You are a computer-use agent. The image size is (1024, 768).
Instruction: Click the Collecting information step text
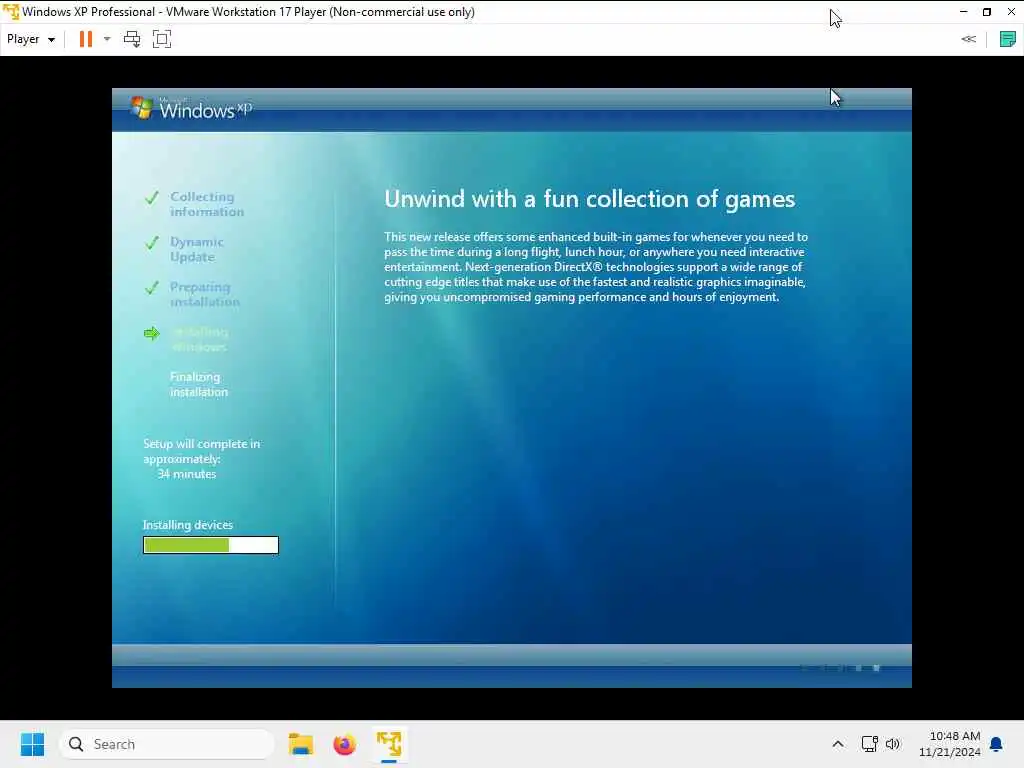207,204
